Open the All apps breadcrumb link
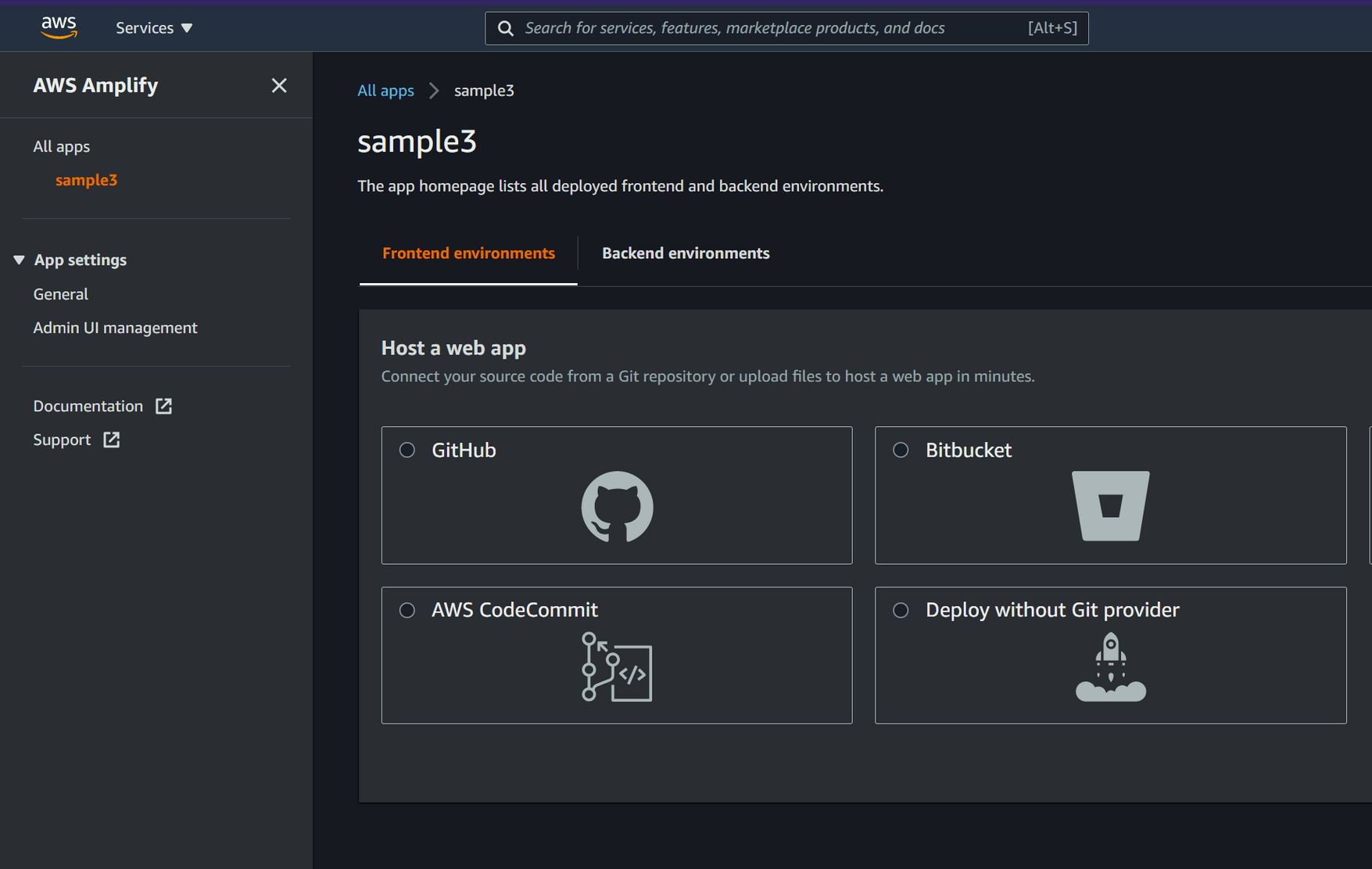Image resolution: width=1372 pixels, height=869 pixels. [385, 90]
